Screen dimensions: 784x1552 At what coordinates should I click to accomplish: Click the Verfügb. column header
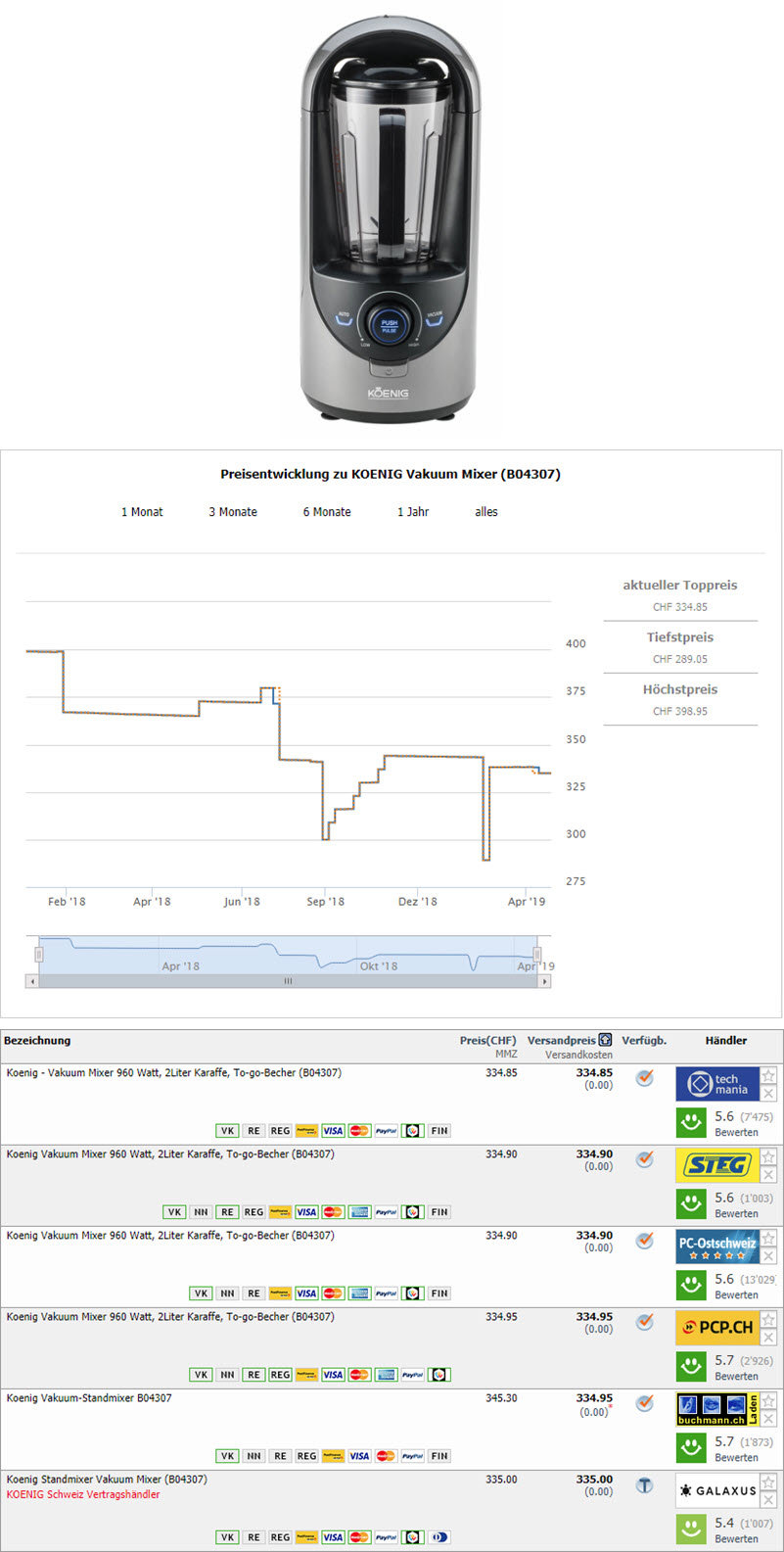click(644, 1041)
